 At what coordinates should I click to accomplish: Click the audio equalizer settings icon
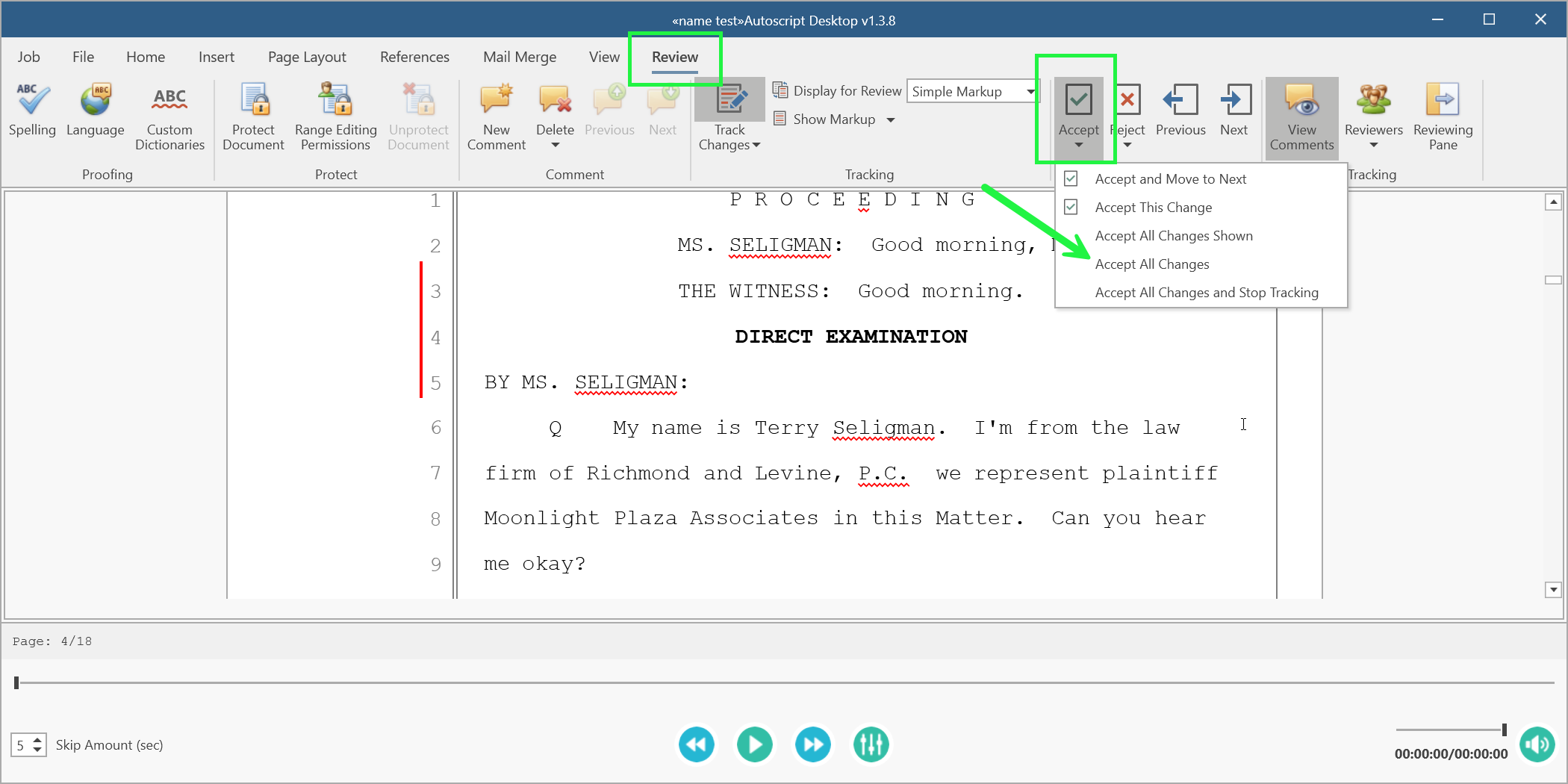click(x=871, y=744)
